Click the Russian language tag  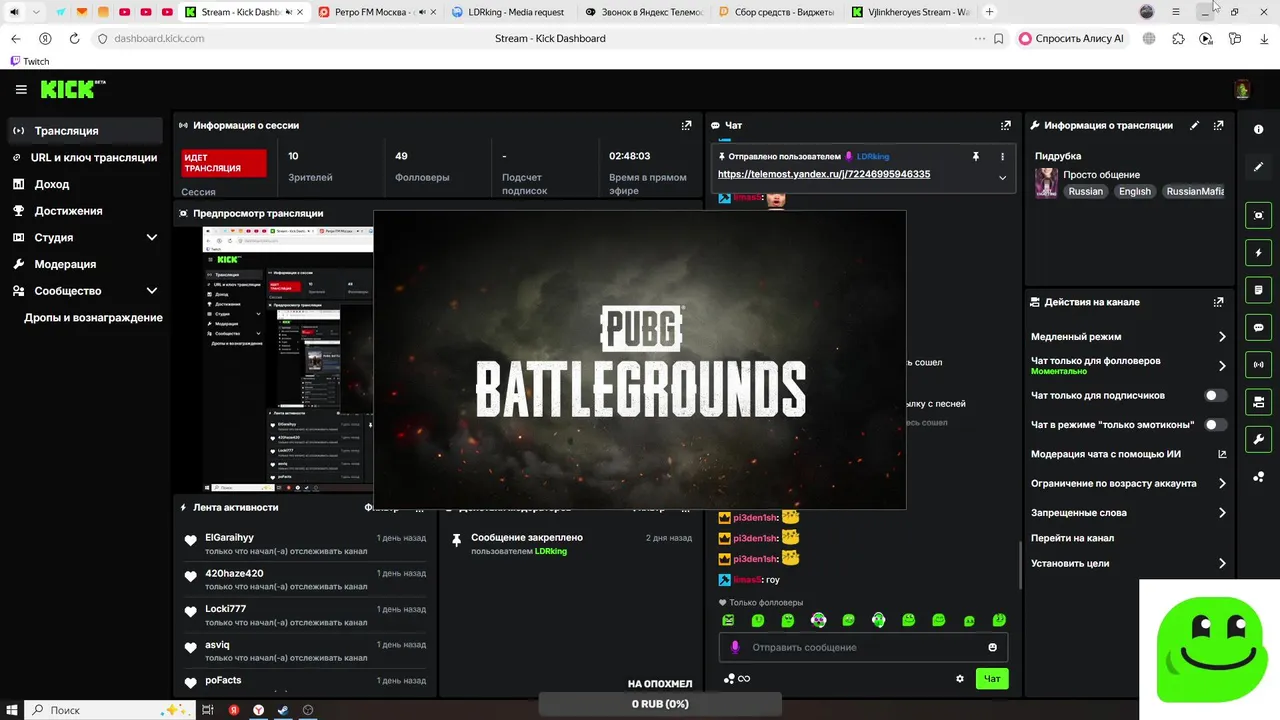1085,191
